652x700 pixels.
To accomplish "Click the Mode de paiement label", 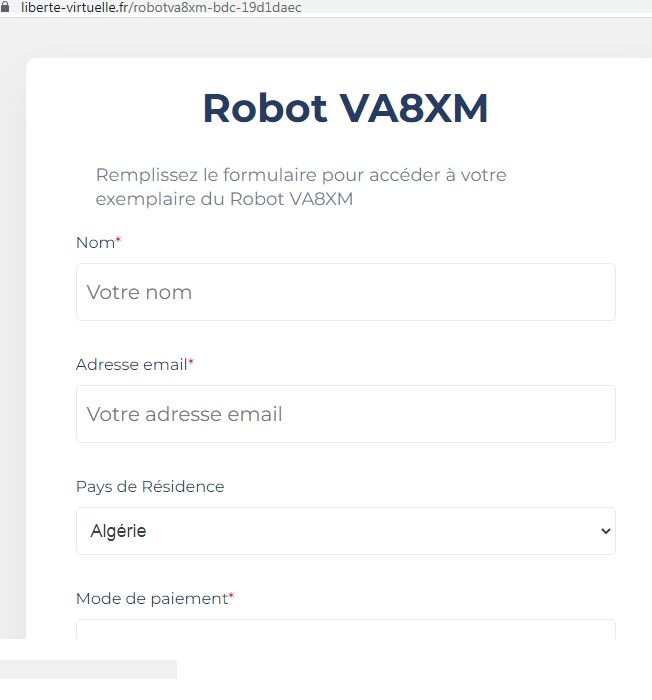I will click(x=152, y=598).
